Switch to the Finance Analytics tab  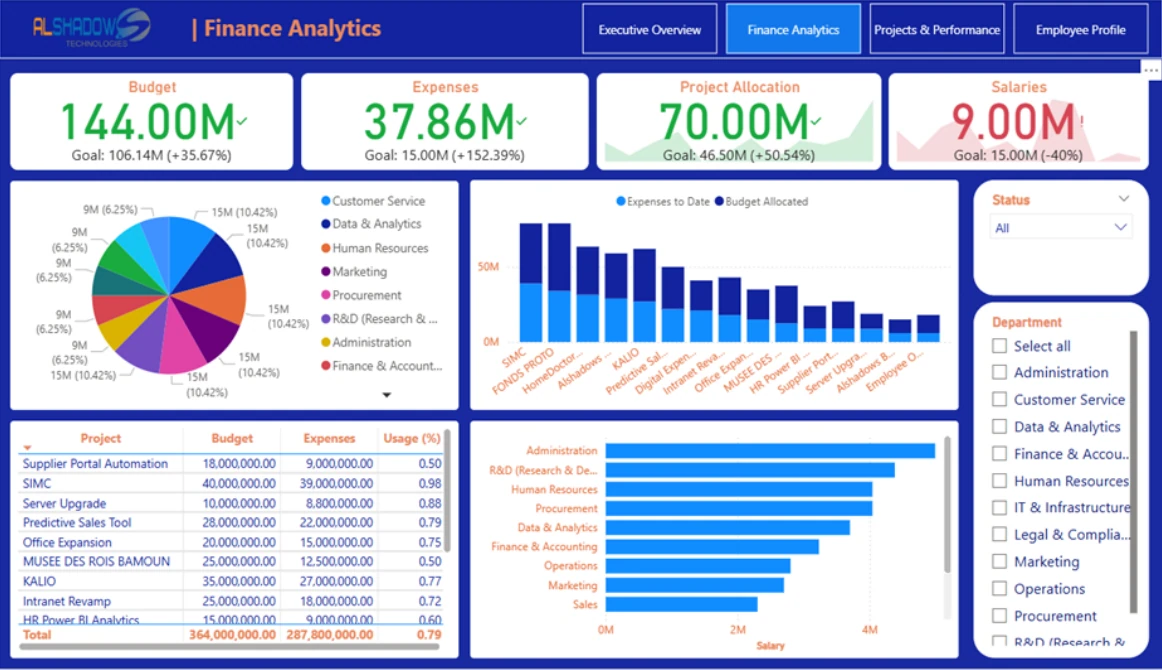pyautogui.click(x=793, y=30)
